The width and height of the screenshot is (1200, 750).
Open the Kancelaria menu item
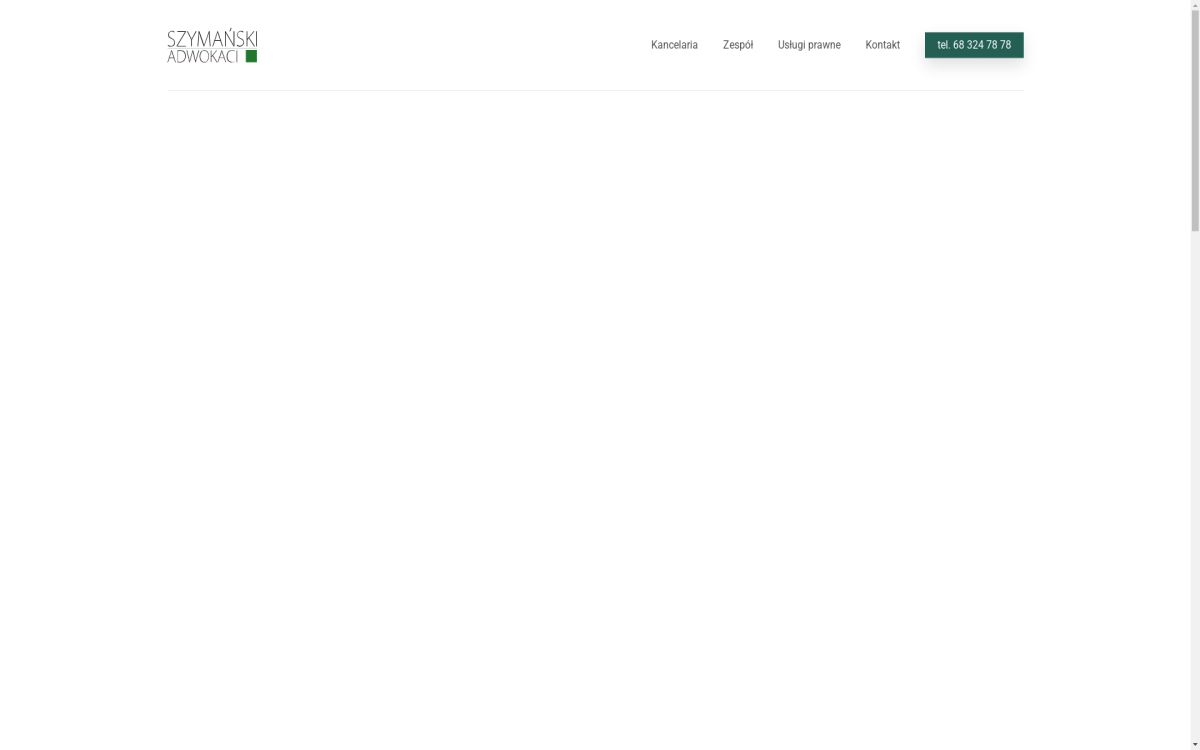674,45
